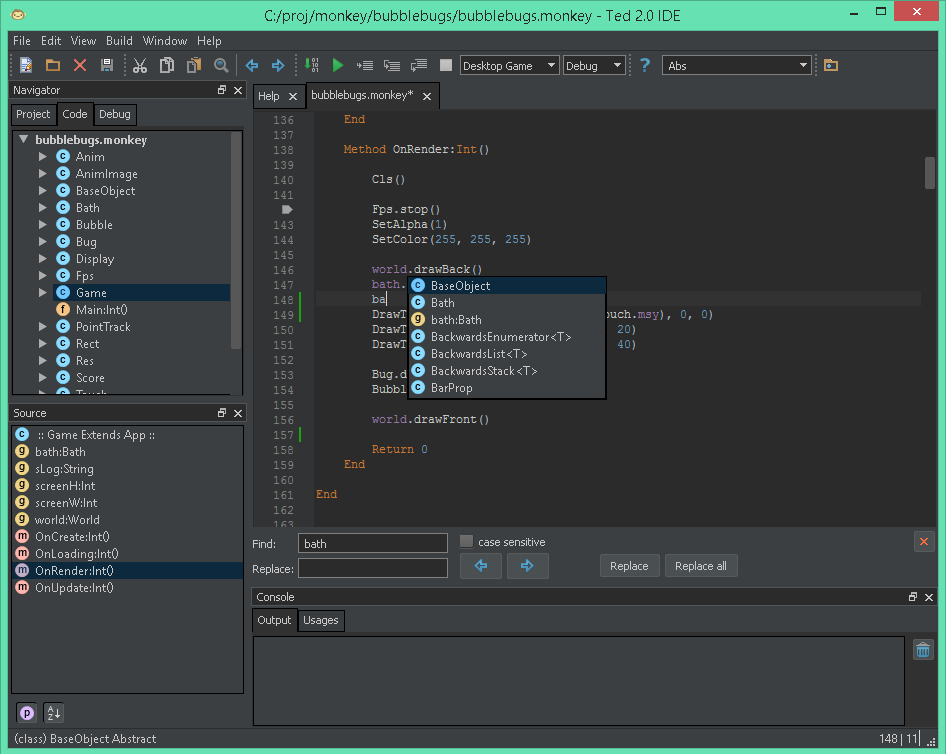Viewport: 946px width, 754px height.
Task: Click the Replace all button
Action: pyautogui.click(x=700, y=566)
